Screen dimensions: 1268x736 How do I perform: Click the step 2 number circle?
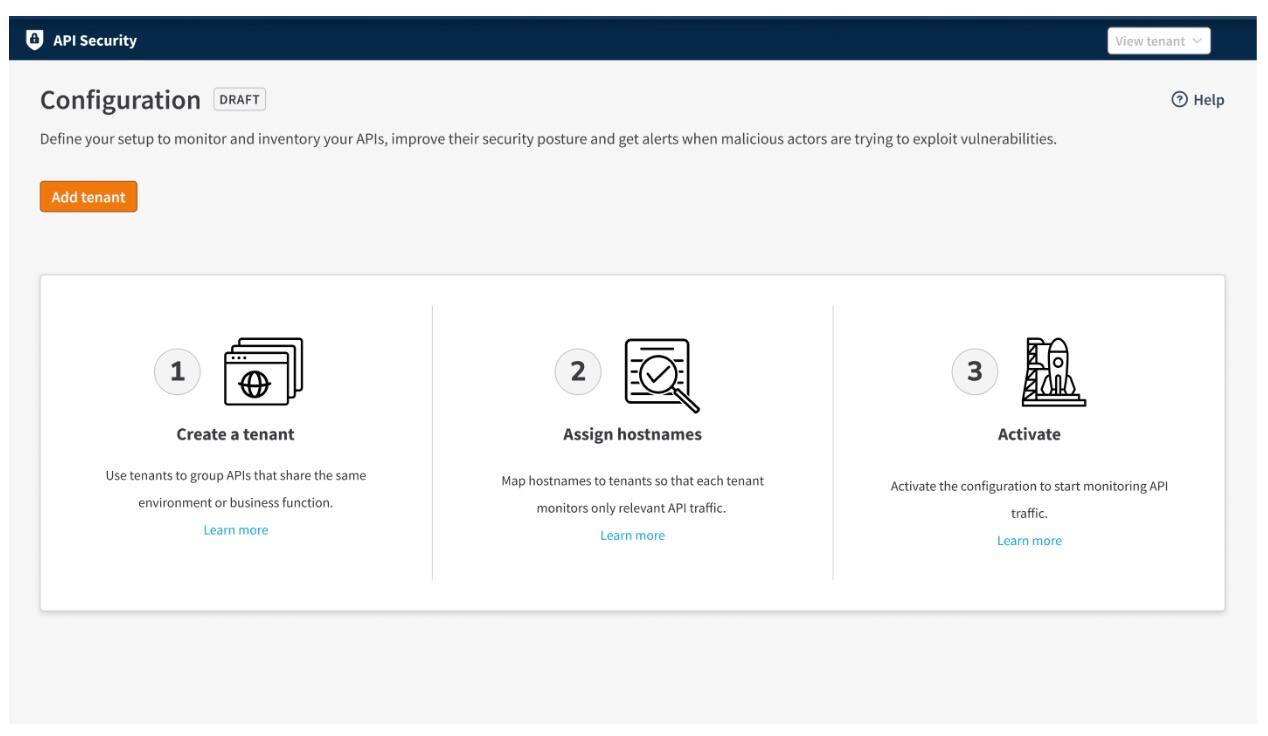pos(577,372)
